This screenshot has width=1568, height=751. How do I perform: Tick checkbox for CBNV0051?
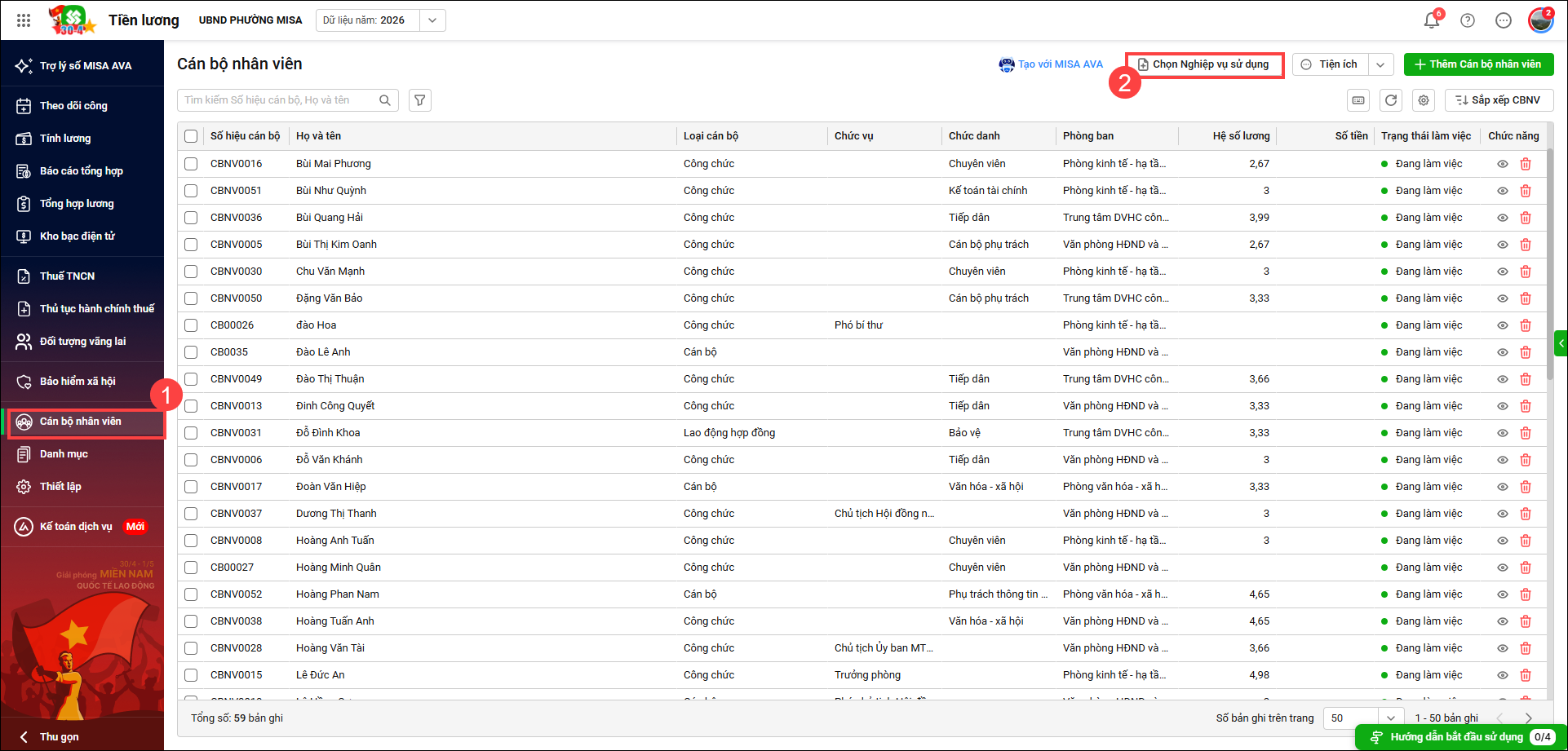[x=191, y=191]
